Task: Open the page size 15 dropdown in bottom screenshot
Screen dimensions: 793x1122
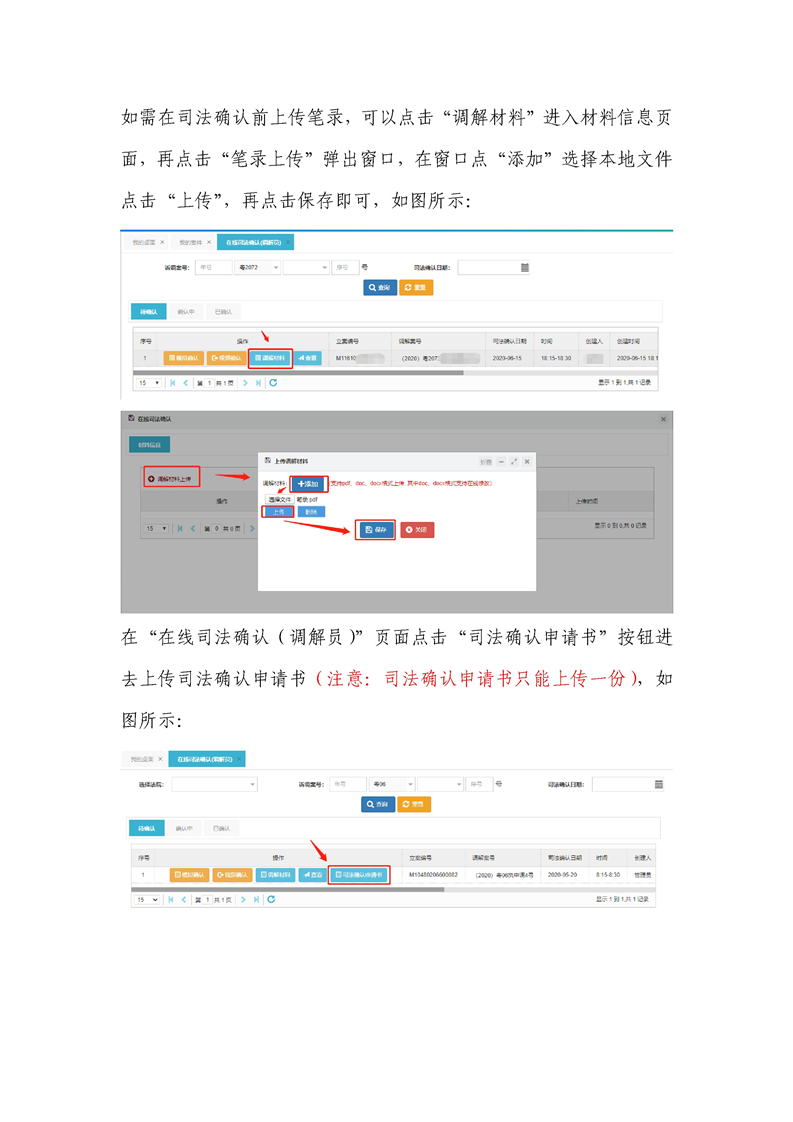Action: coord(147,899)
